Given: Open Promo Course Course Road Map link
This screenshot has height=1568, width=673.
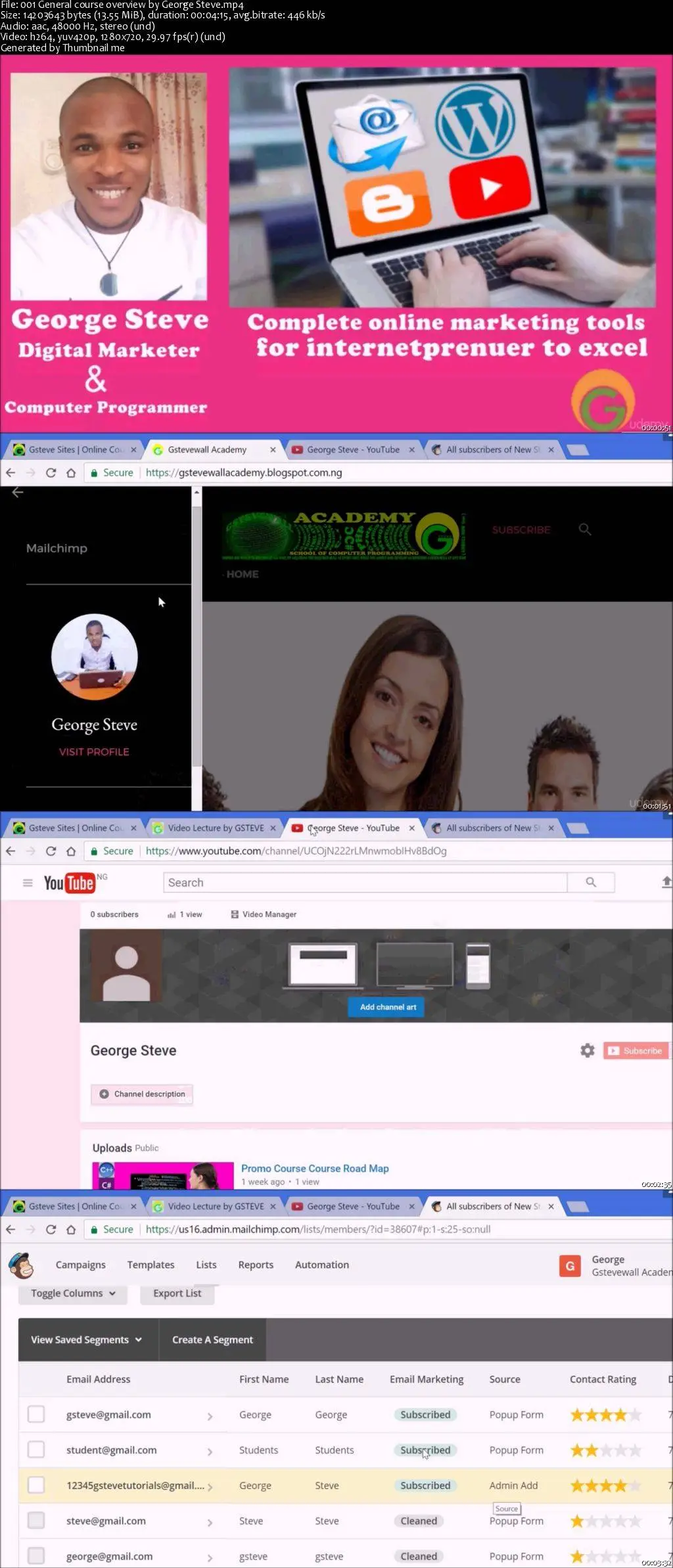Looking at the screenshot, I should [x=315, y=1168].
